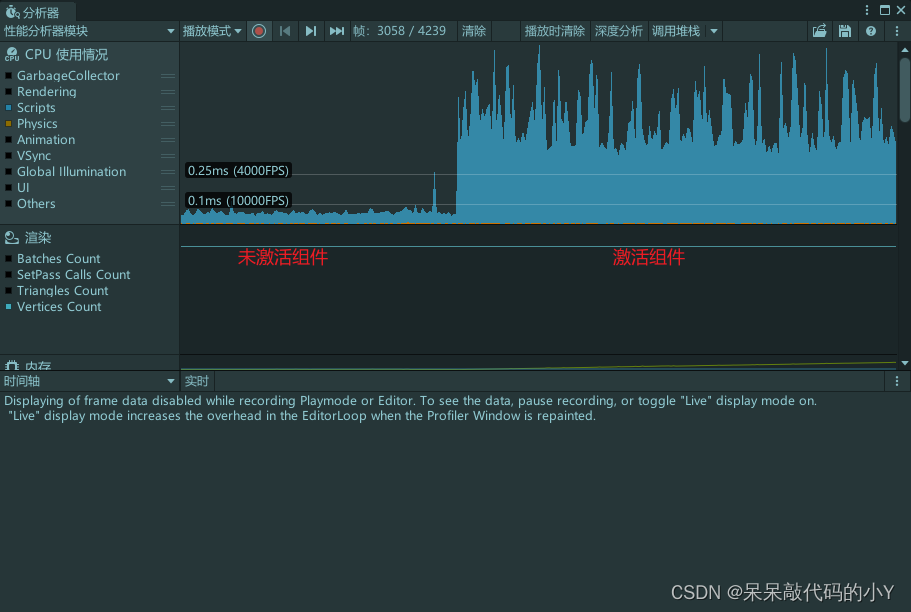Open 性能分析器模块 dropdown
The height and width of the screenshot is (612, 911).
coord(89,31)
